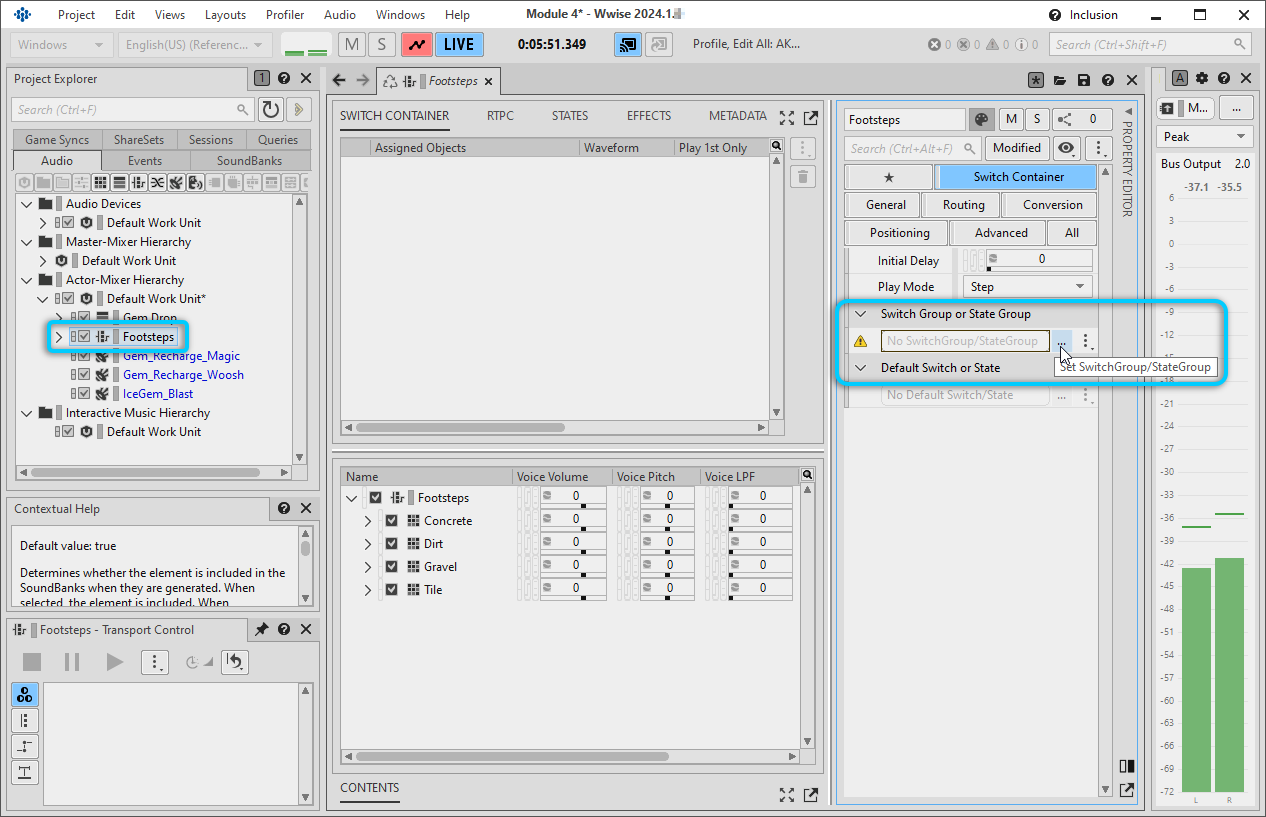Toggle the IceGem_Blast inclusion checkbox
This screenshot has height=817, width=1266.
tap(85, 394)
